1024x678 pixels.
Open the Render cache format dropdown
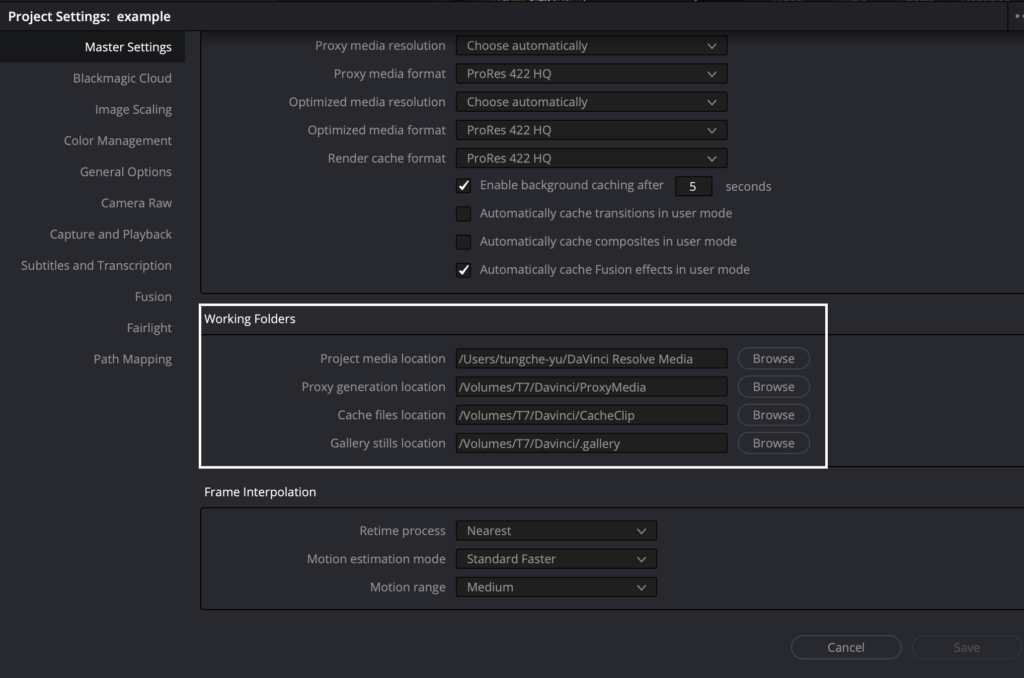pos(591,158)
